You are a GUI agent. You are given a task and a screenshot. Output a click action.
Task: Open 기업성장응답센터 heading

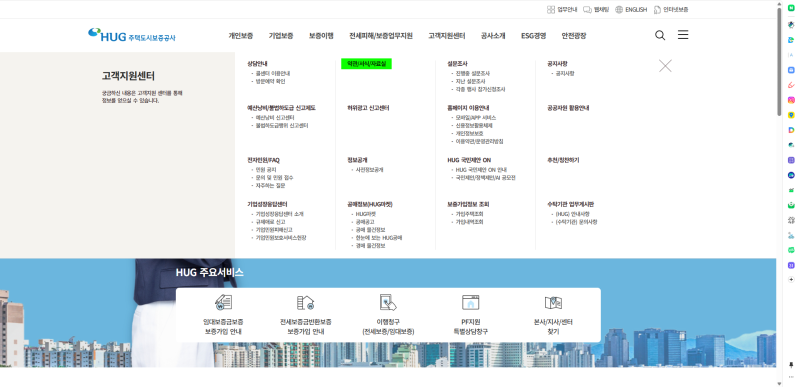pos(267,204)
